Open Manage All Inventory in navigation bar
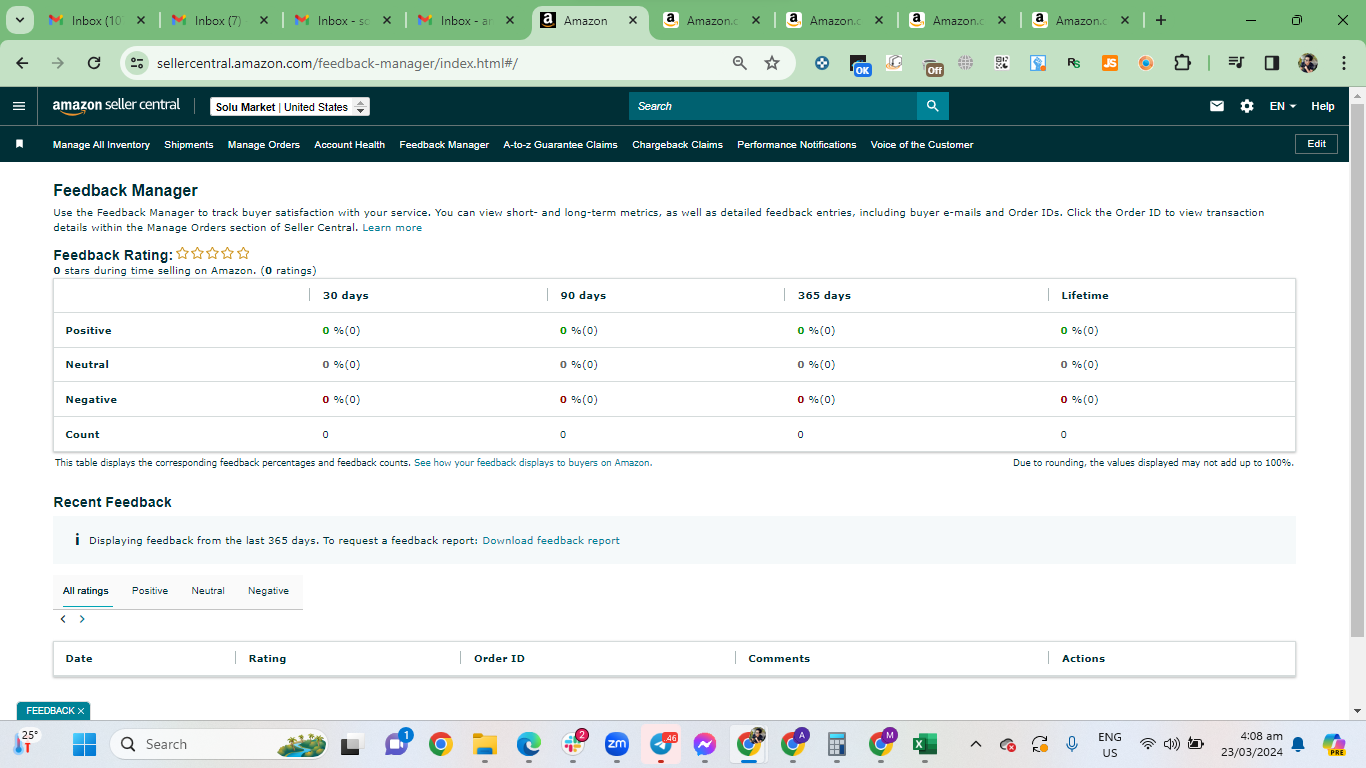The width and height of the screenshot is (1366, 768). [x=101, y=145]
